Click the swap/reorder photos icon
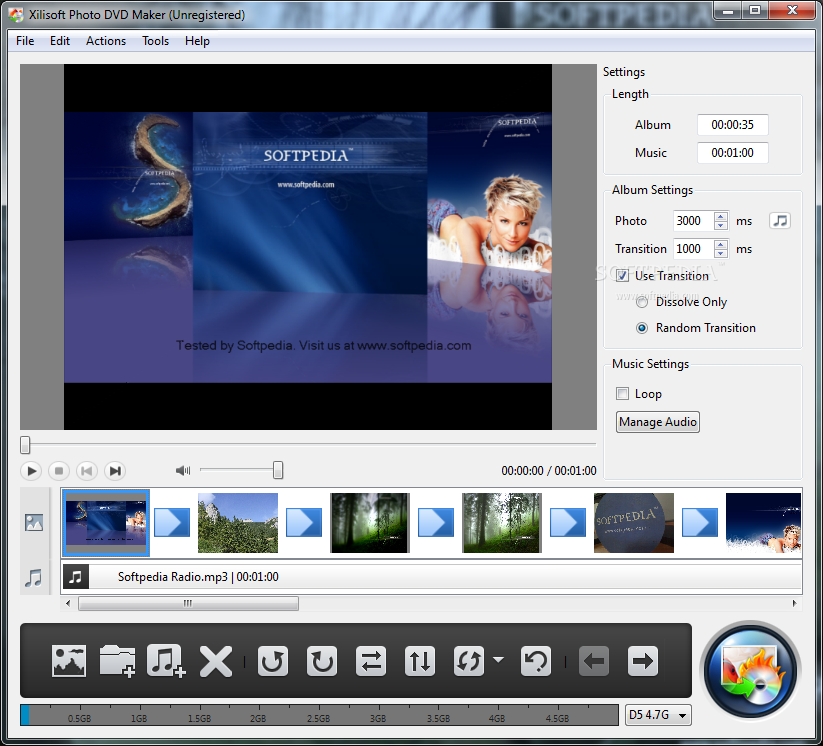823x746 pixels. [469, 661]
